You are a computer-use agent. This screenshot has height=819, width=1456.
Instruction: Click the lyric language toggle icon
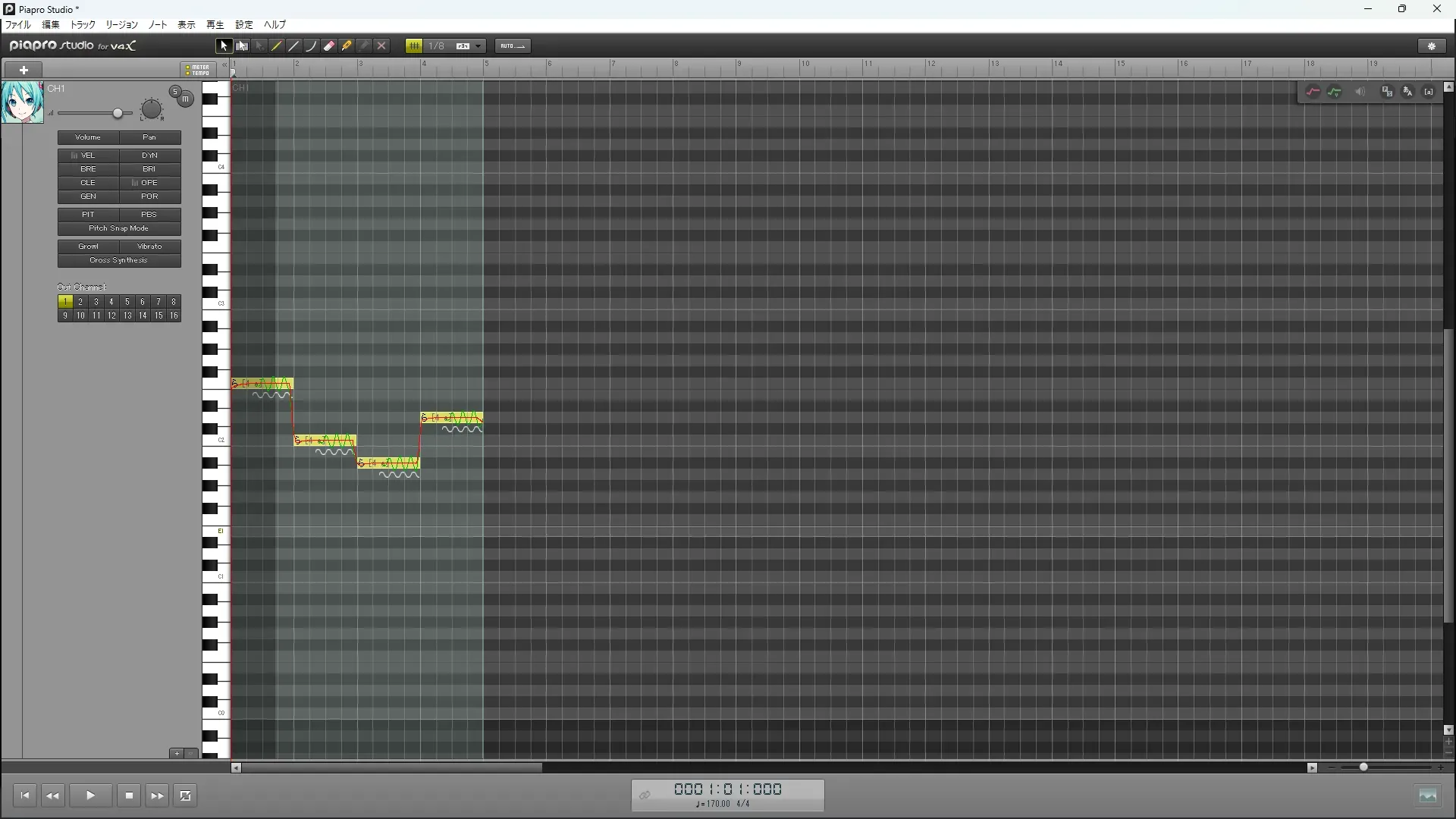pos(1407,92)
